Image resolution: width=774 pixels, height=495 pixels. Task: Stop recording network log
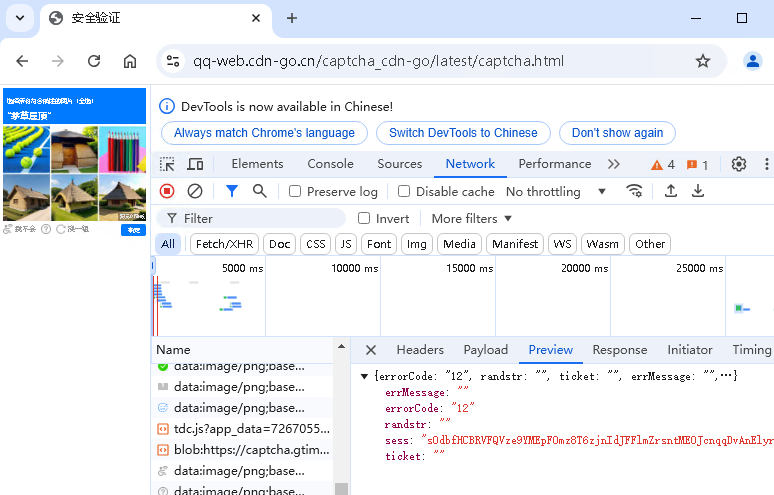(x=167, y=191)
